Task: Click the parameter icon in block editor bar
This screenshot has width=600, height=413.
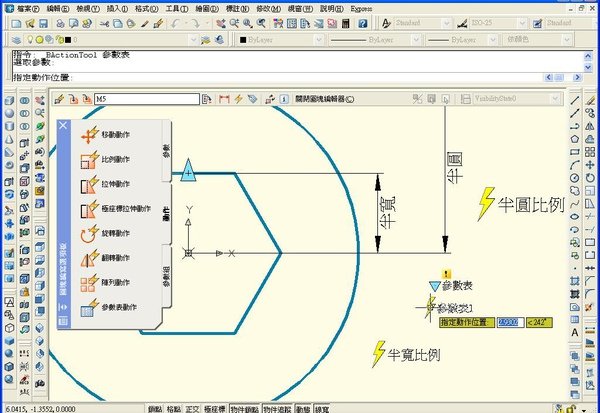Action: click(x=224, y=99)
